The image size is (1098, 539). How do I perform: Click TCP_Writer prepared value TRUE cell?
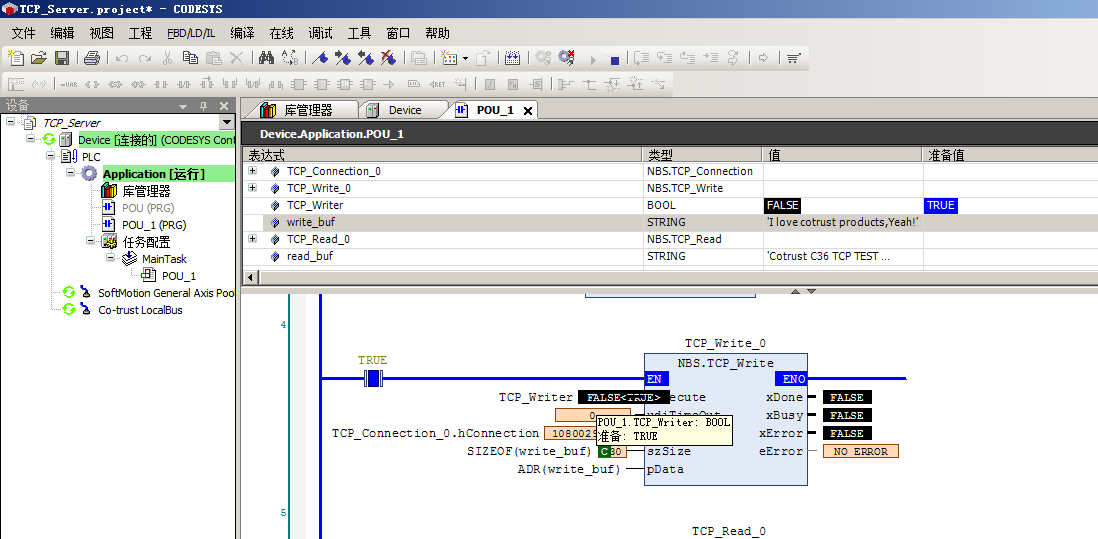[x=940, y=205]
